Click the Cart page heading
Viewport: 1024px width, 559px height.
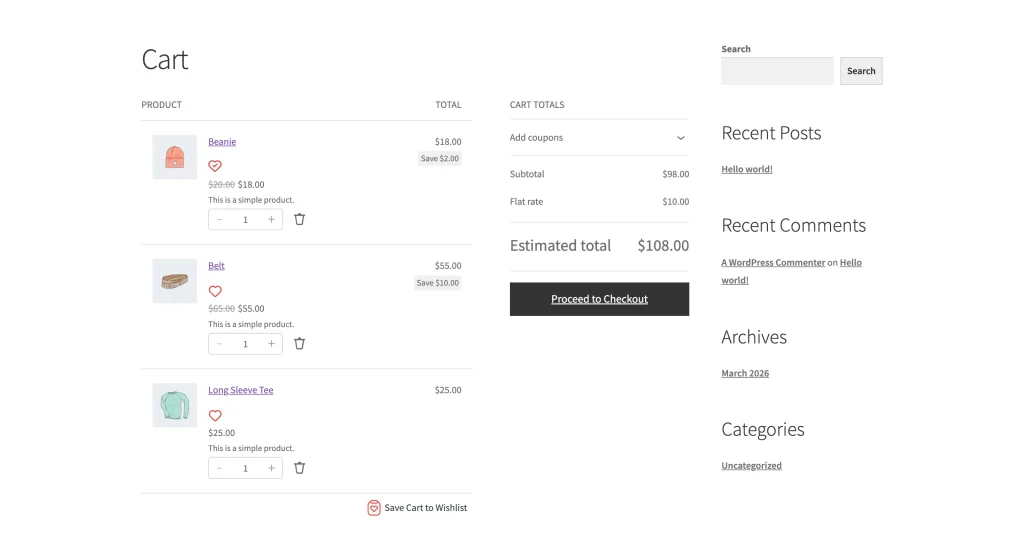point(165,59)
